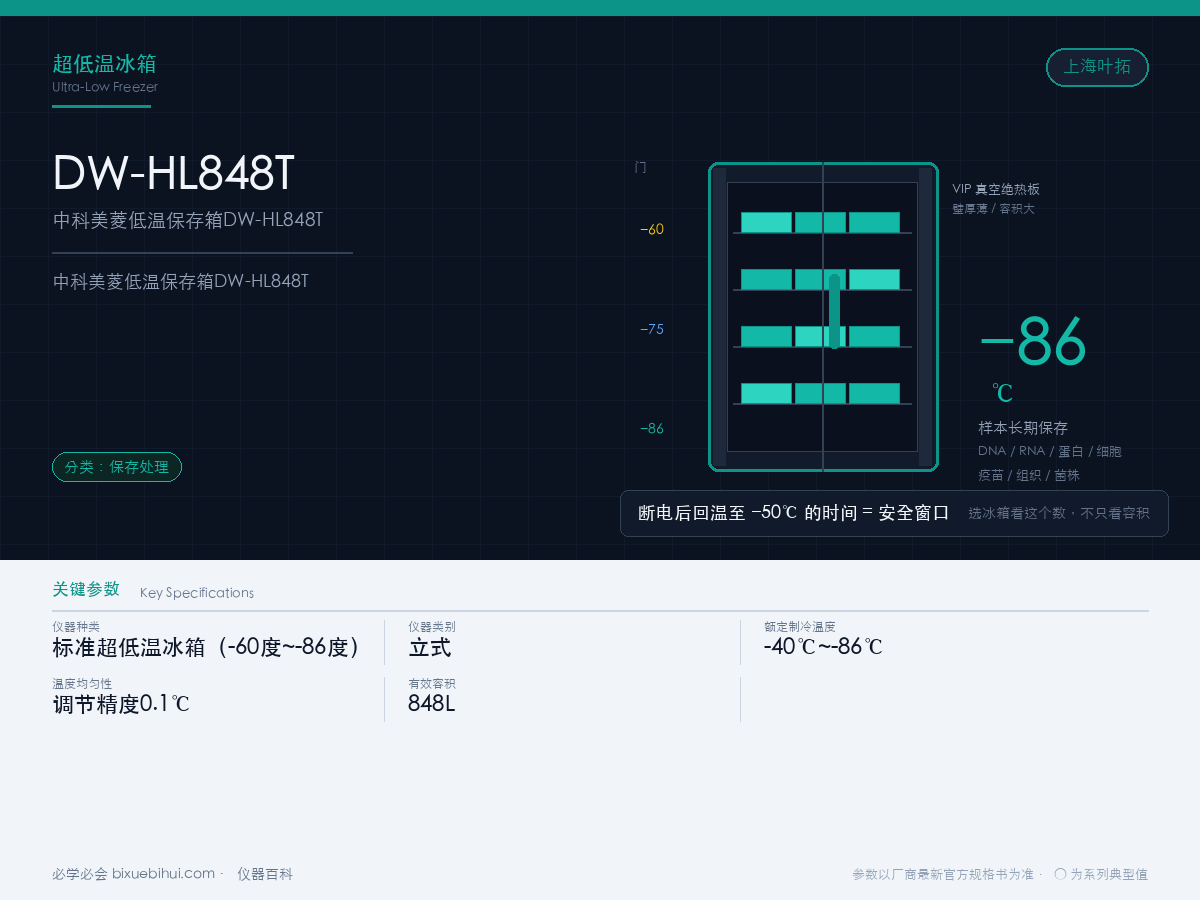Image resolution: width=1200 pixels, height=900 pixels.
Task: Open the 必学必会 bixuebihui.com link
Action: 134,874
